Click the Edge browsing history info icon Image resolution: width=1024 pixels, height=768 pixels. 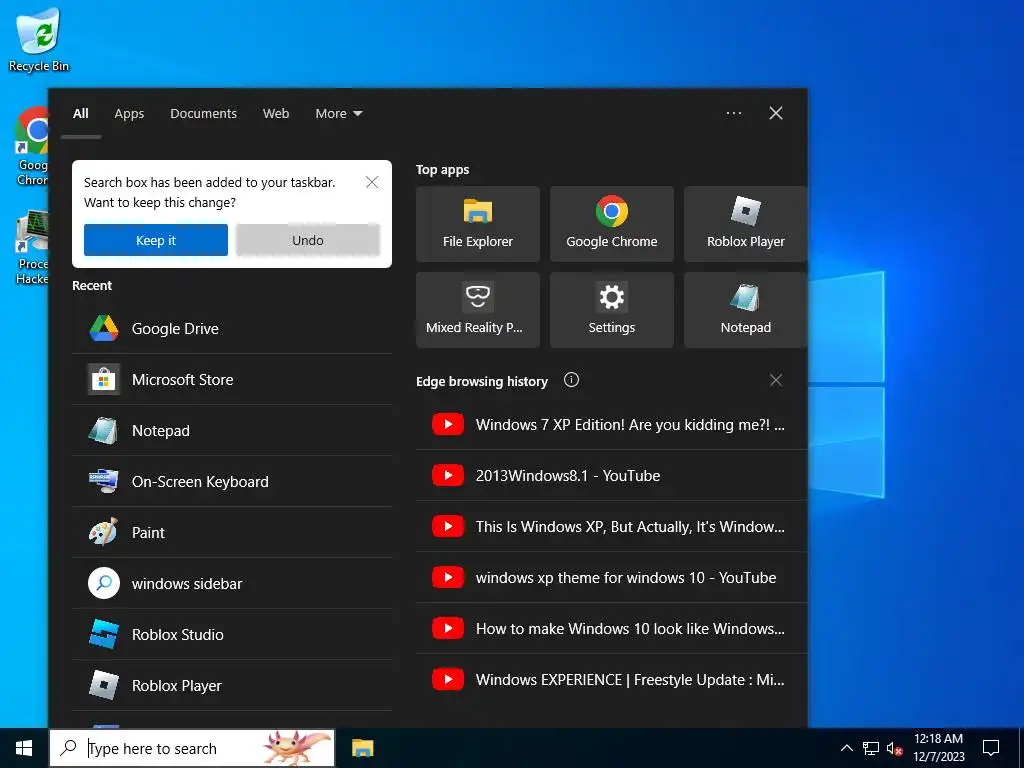coord(571,380)
